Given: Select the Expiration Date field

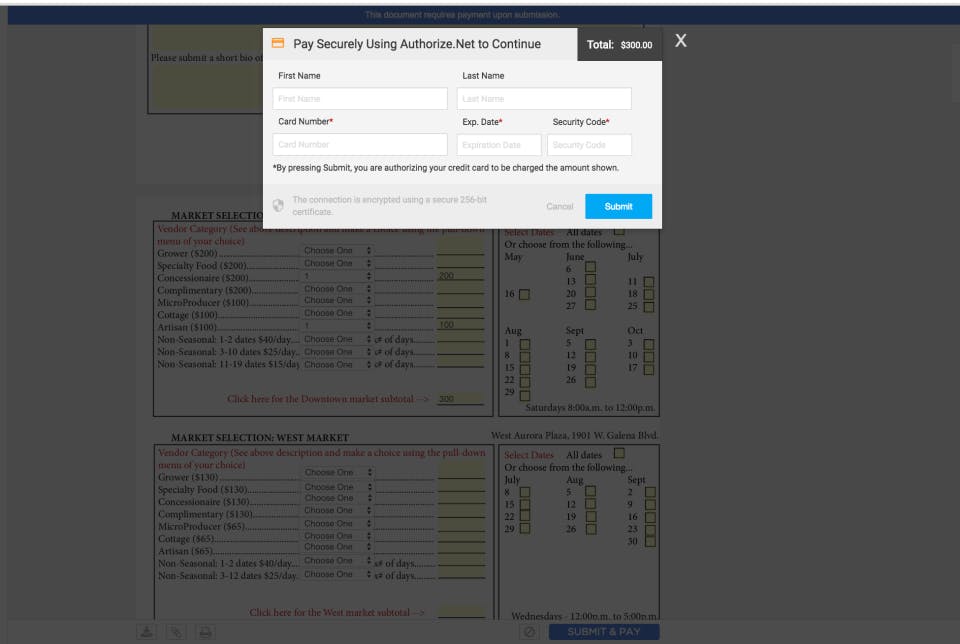Looking at the screenshot, I should point(499,145).
